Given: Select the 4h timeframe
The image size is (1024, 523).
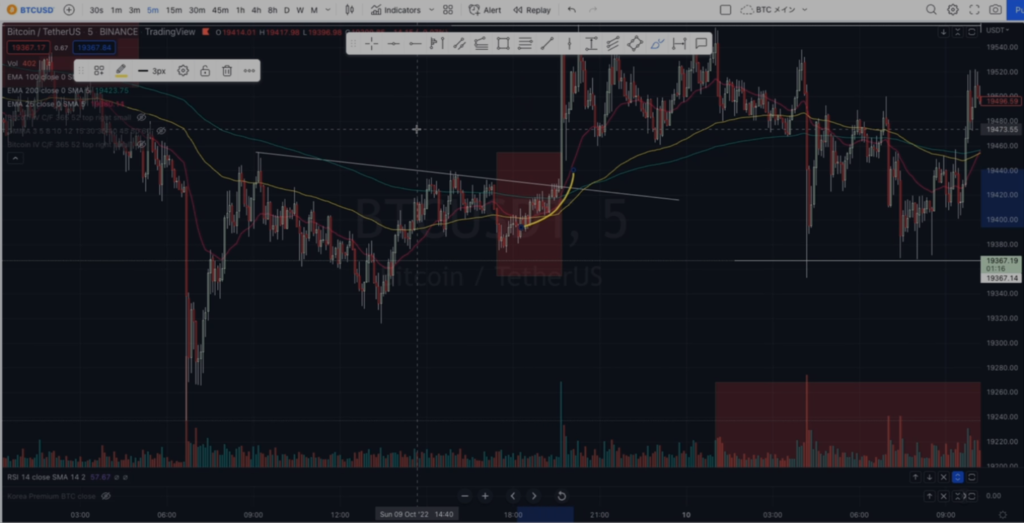Looking at the screenshot, I should coord(256,10).
